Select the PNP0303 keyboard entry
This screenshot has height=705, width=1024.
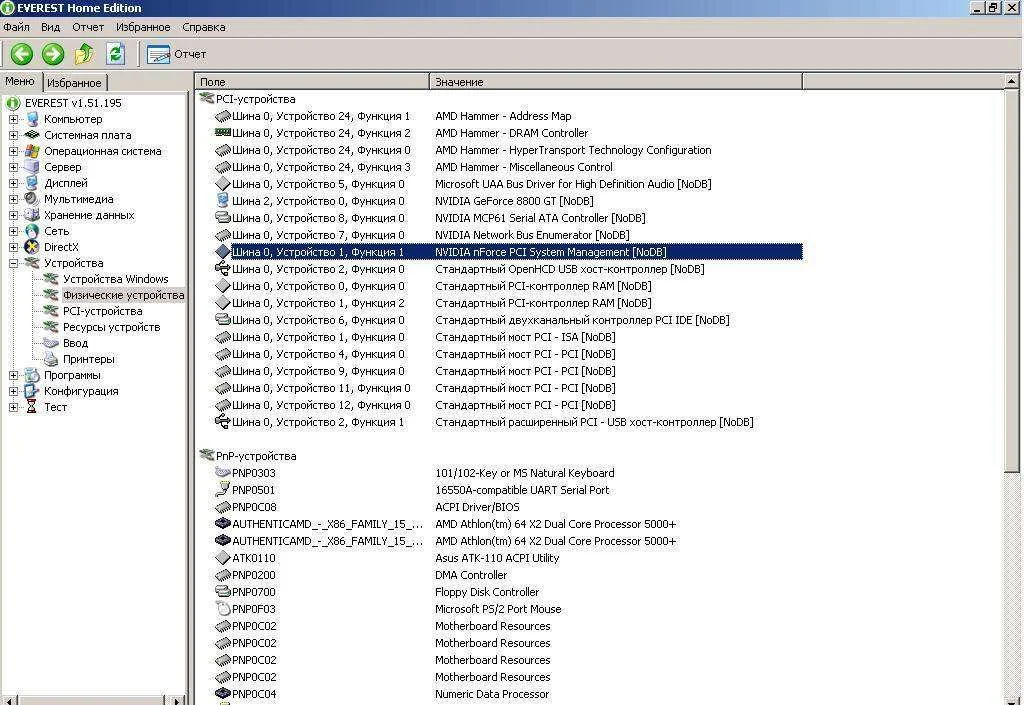(x=509, y=473)
